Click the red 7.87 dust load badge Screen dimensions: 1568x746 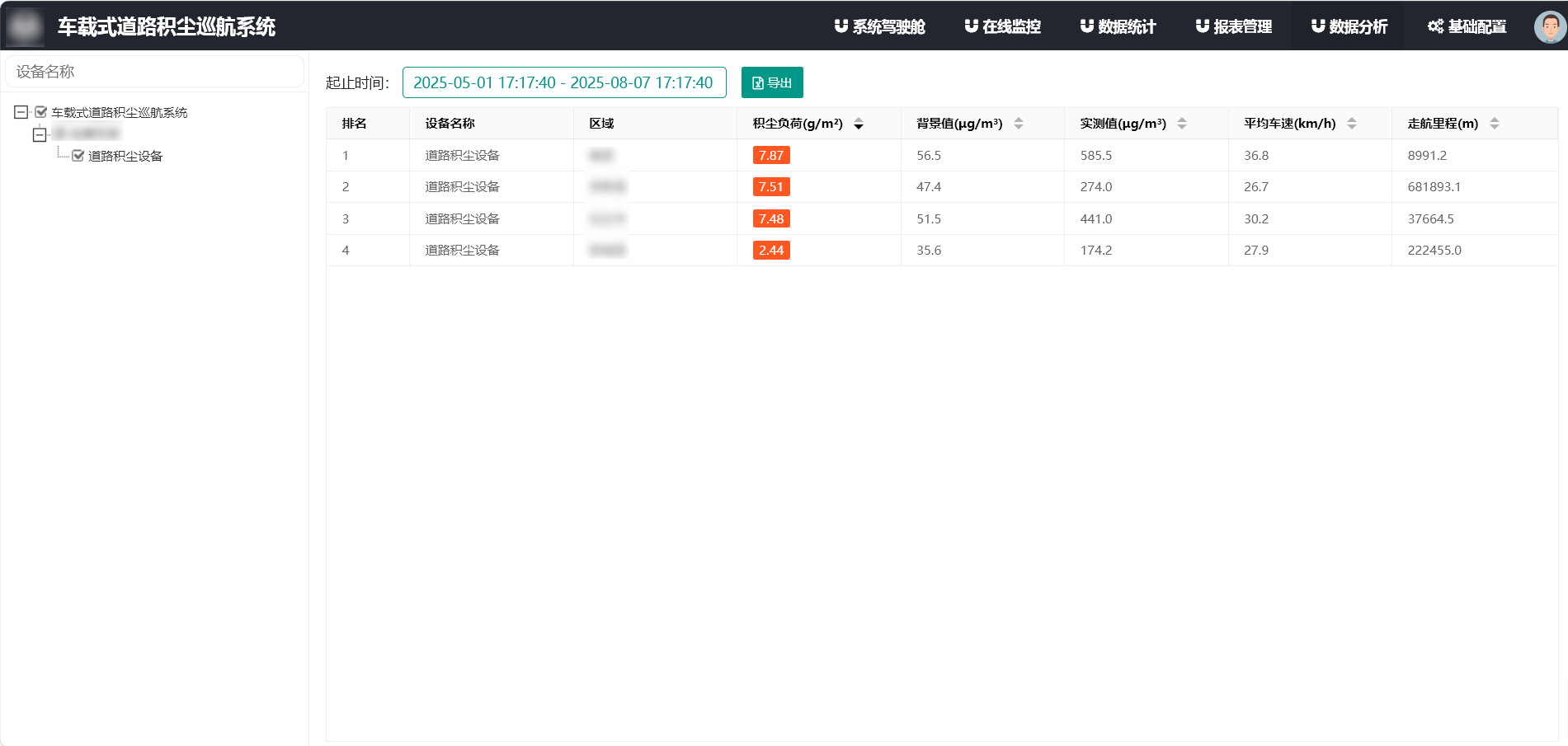coord(771,156)
